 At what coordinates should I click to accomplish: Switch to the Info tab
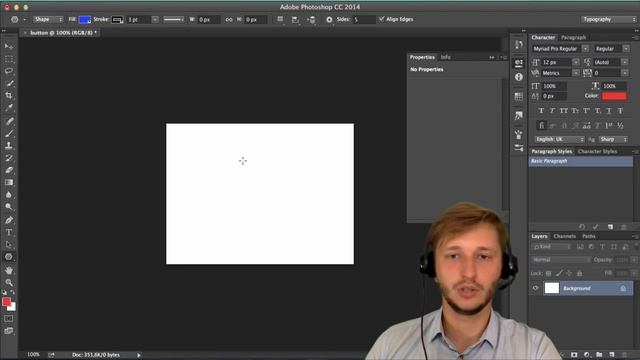(445, 57)
